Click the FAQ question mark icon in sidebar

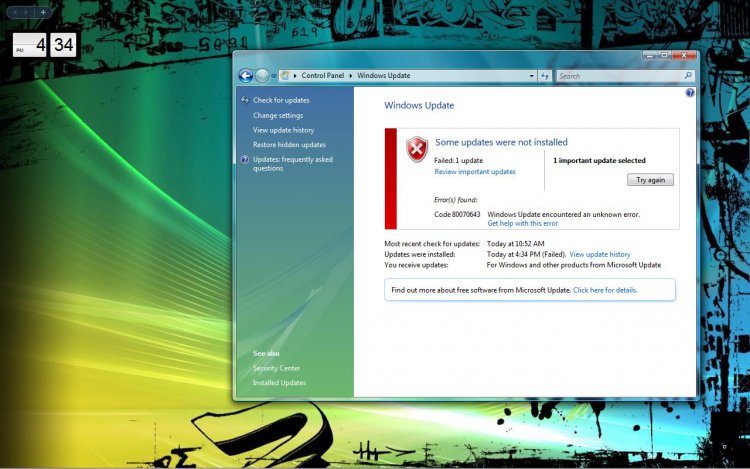244,160
